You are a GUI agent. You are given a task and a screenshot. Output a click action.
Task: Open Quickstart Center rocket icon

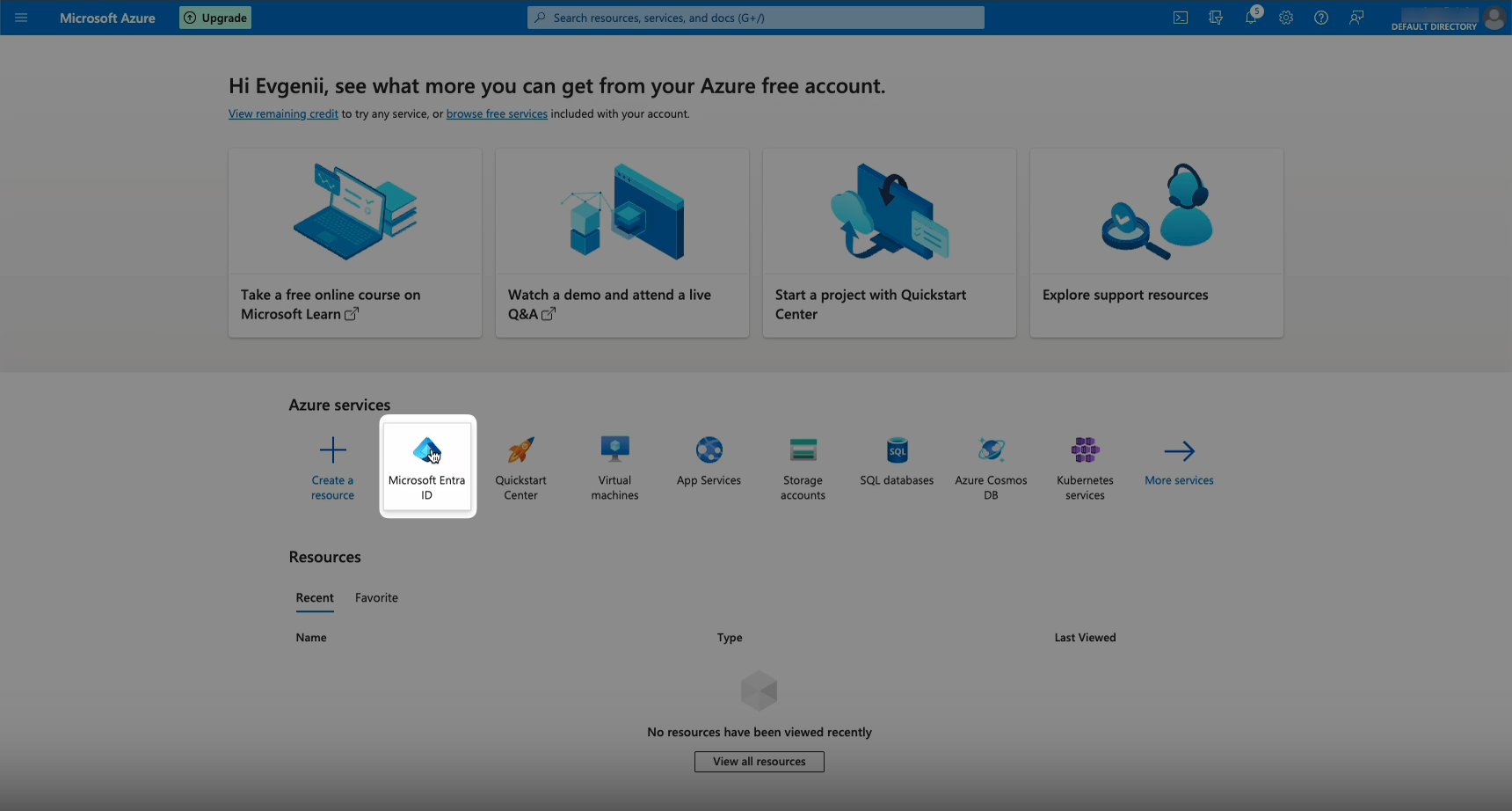click(520, 451)
